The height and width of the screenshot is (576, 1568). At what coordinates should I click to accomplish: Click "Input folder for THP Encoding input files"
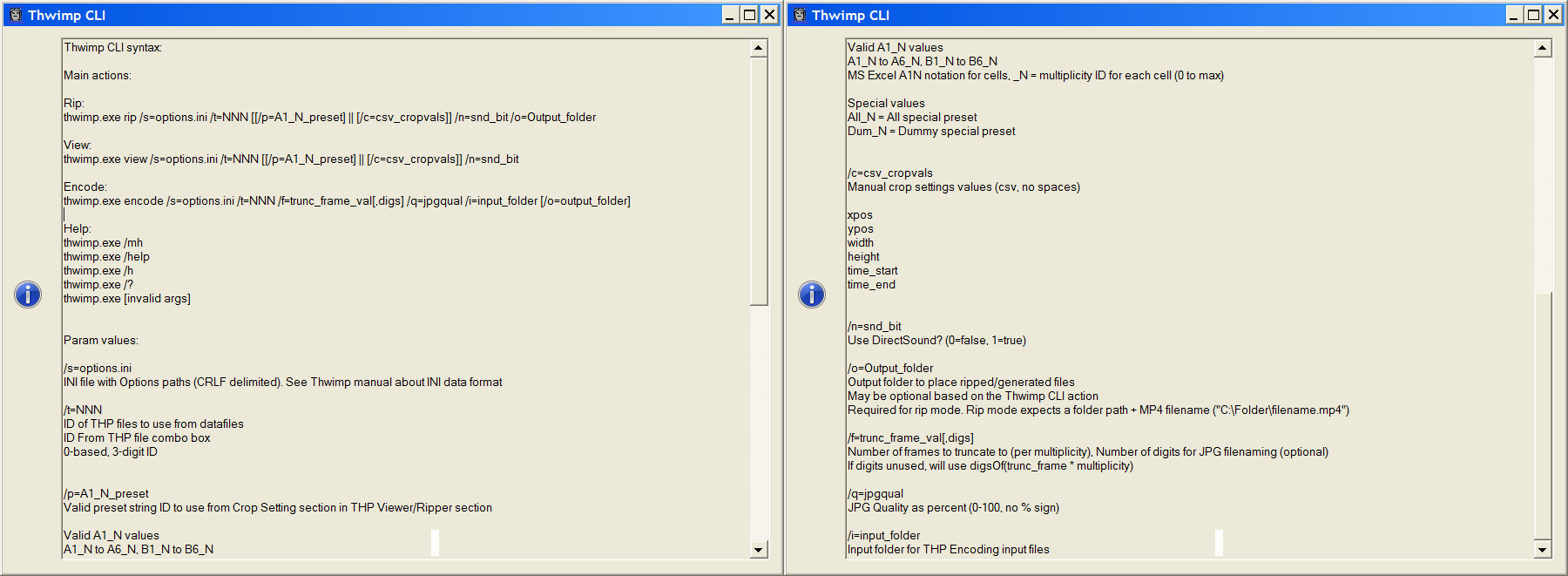coord(949,550)
